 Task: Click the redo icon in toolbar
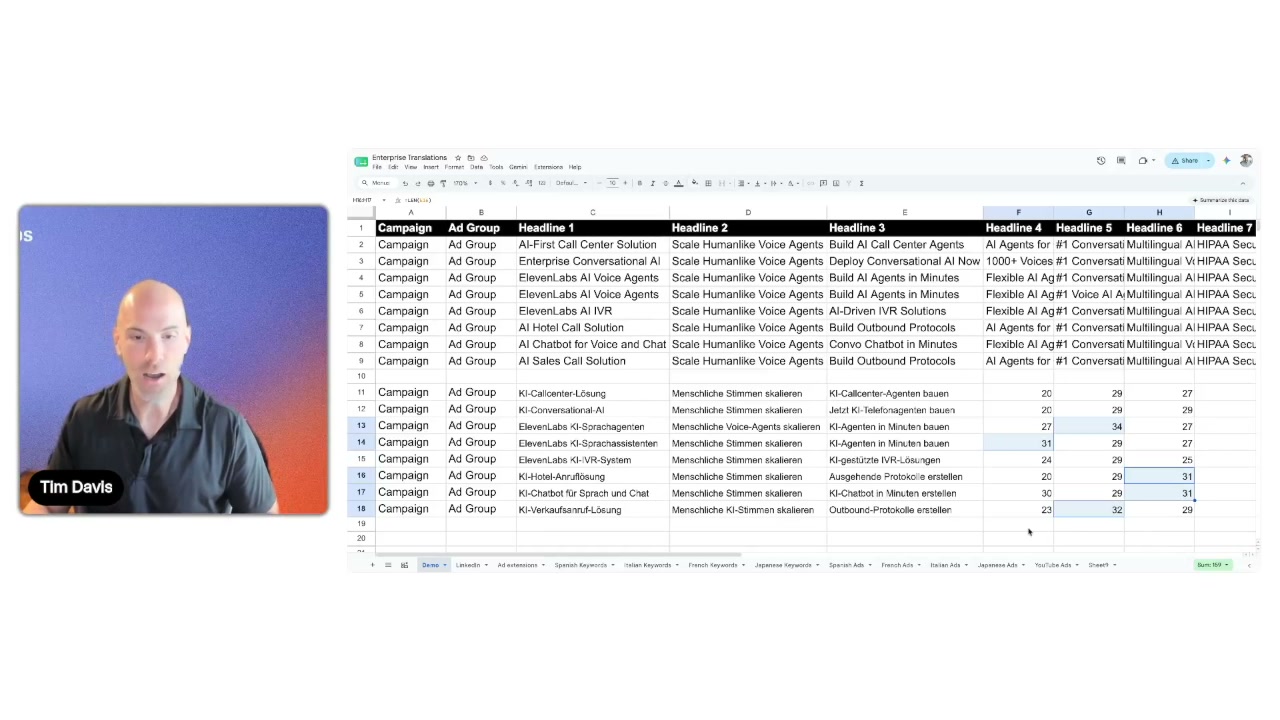[x=418, y=183]
